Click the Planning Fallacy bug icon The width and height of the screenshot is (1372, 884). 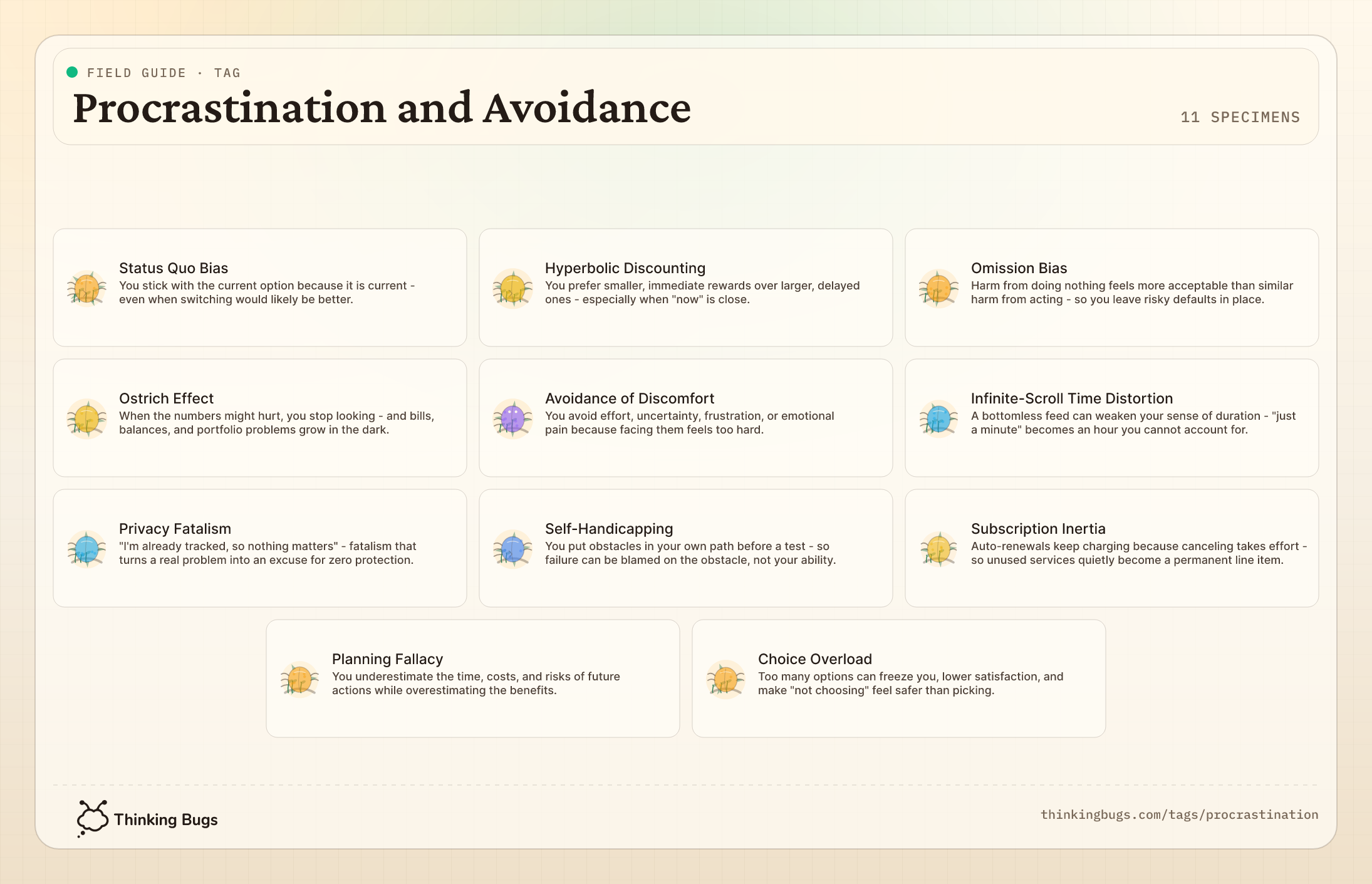[299, 679]
